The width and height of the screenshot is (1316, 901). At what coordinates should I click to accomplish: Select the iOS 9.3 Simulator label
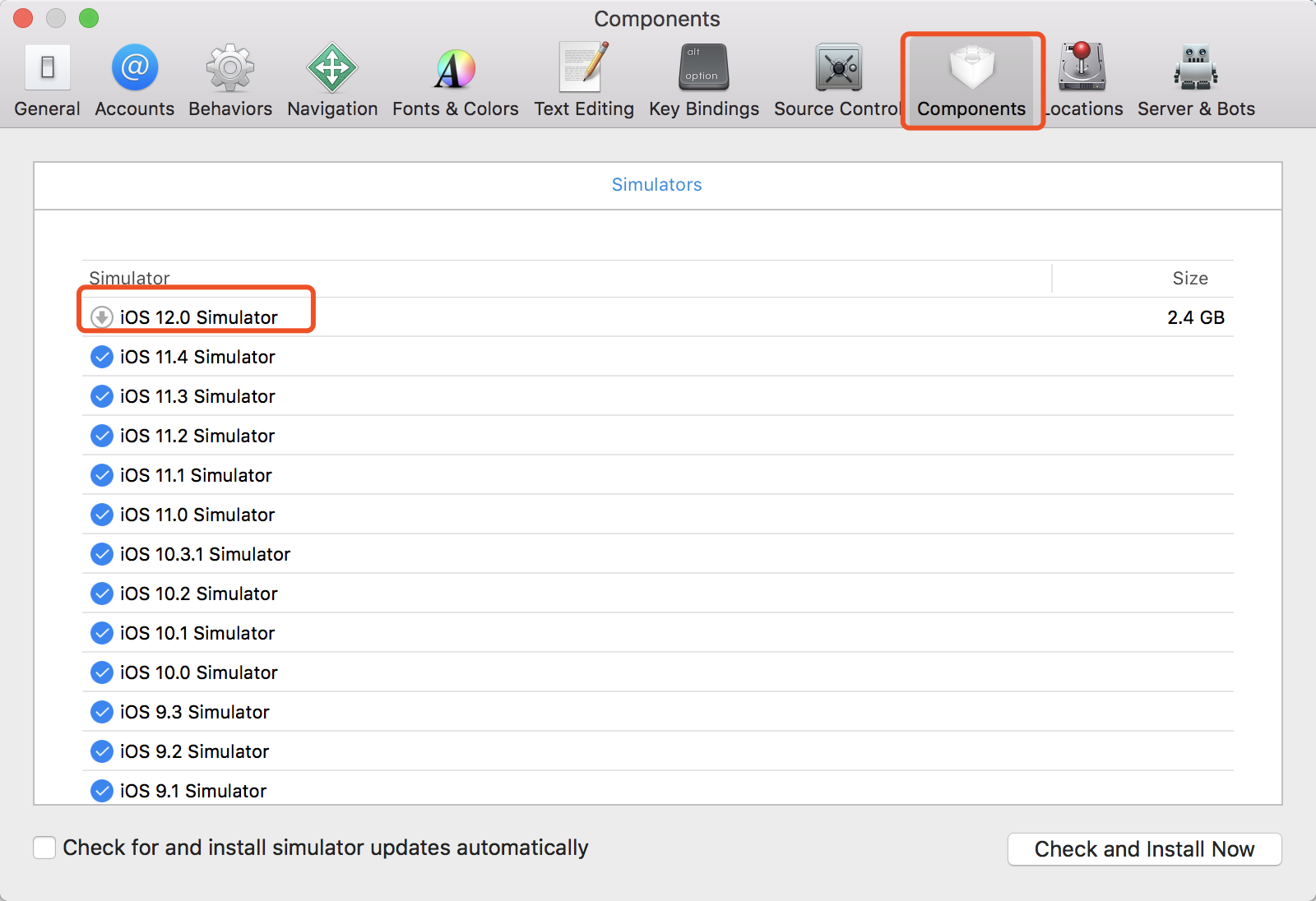click(195, 712)
